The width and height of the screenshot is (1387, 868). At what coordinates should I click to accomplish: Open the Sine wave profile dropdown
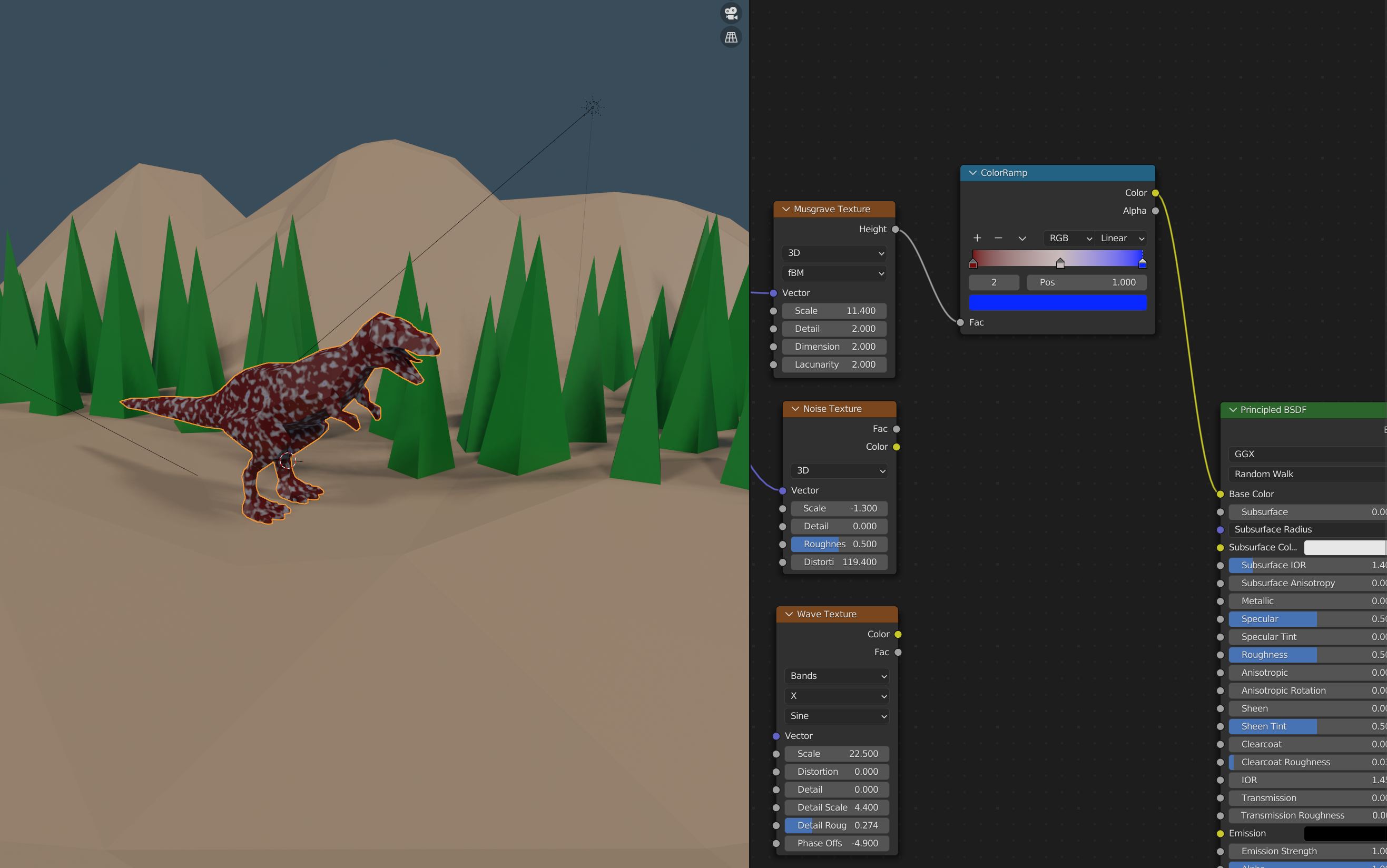(837, 716)
